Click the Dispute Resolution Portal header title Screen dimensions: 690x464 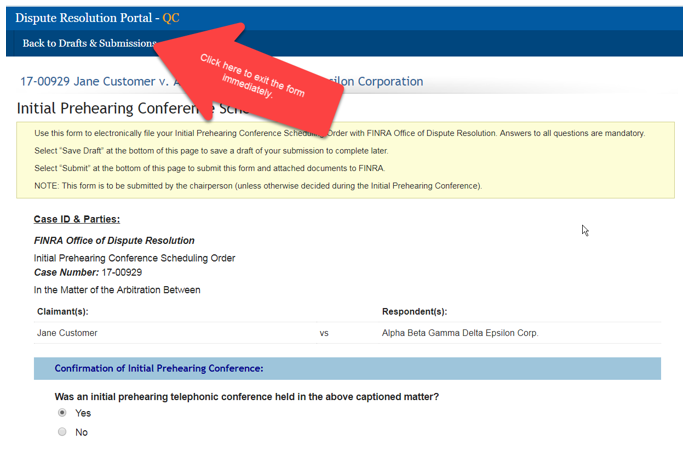point(97,18)
